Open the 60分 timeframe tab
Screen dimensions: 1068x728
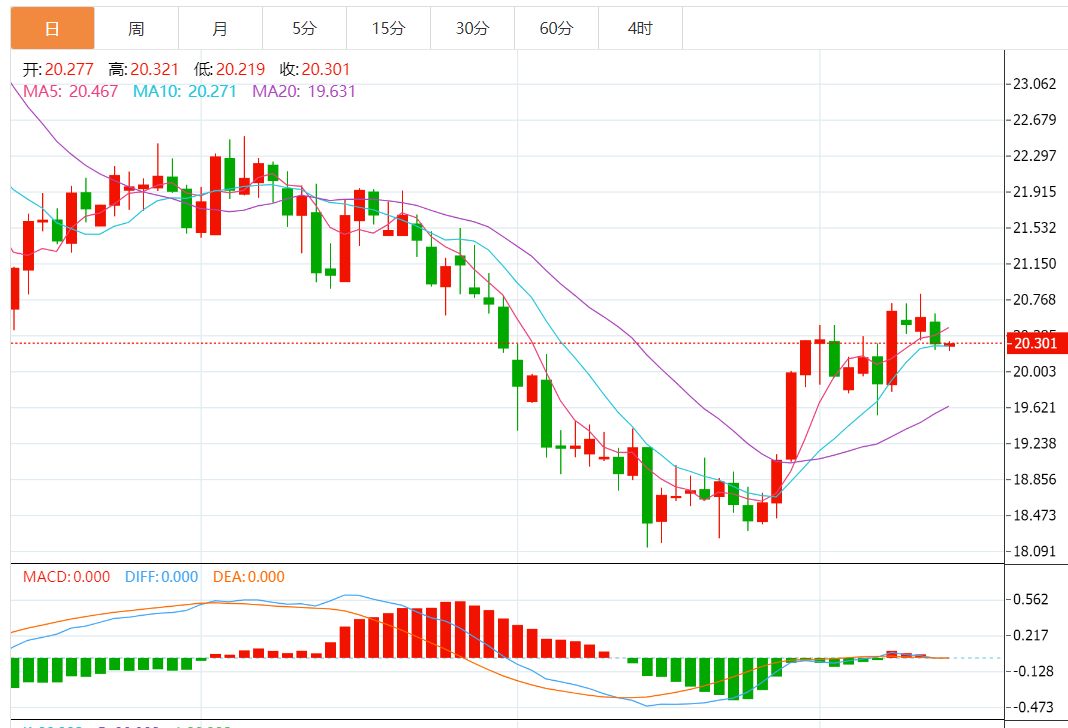[x=556, y=29]
